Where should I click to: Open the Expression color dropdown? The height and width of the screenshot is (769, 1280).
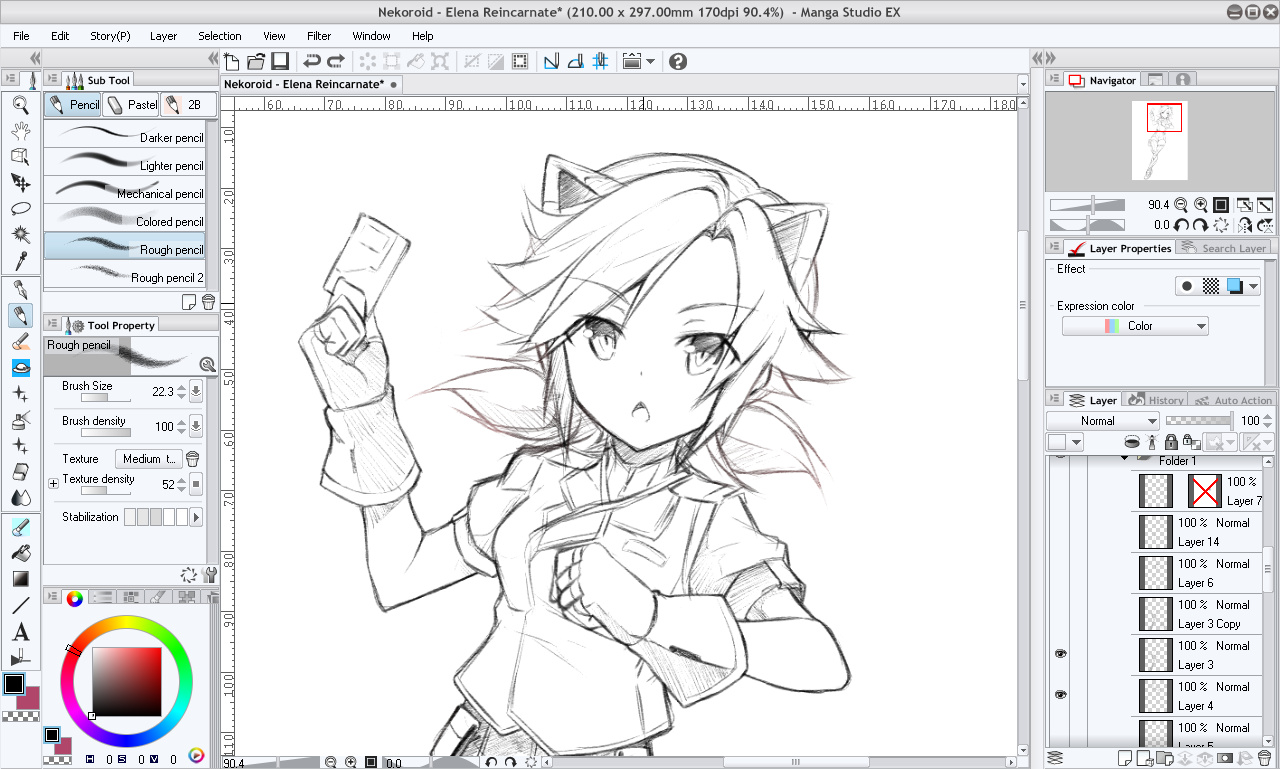pos(1135,326)
